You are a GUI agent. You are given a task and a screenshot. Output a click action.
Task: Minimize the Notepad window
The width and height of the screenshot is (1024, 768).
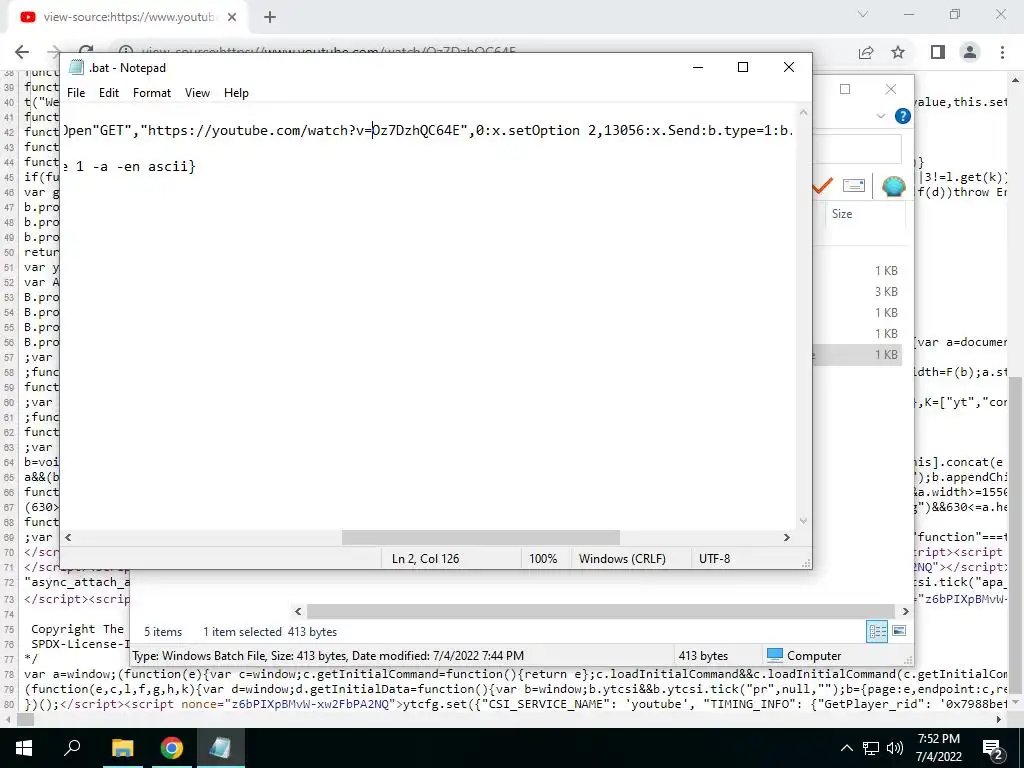698,67
